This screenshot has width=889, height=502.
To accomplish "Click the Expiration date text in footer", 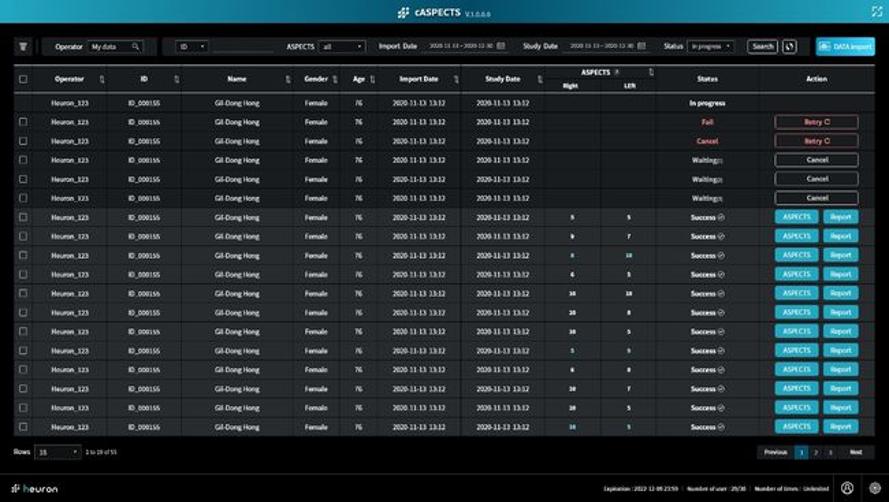I will pyautogui.click(x=641, y=488).
